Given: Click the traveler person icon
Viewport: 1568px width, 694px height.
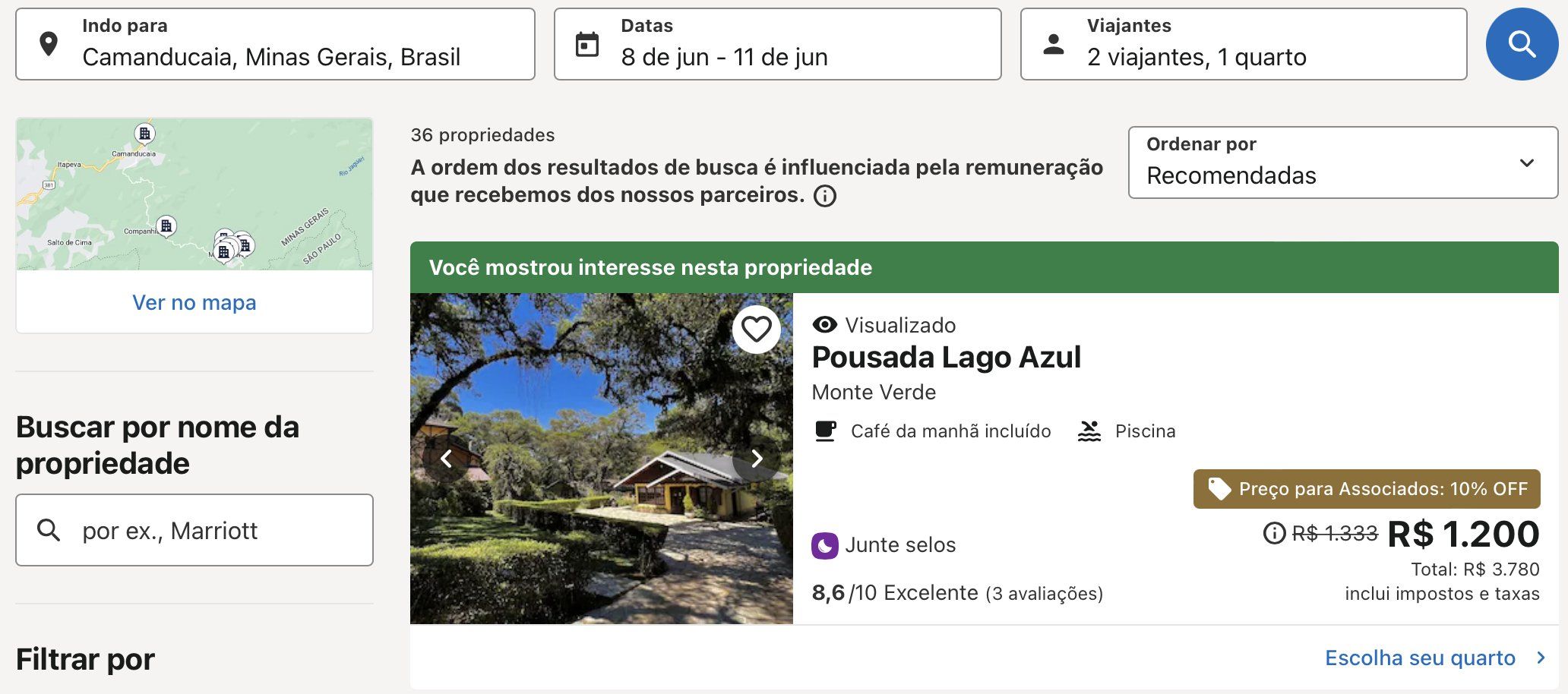Looking at the screenshot, I should pyautogui.click(x=1054, y=44).
